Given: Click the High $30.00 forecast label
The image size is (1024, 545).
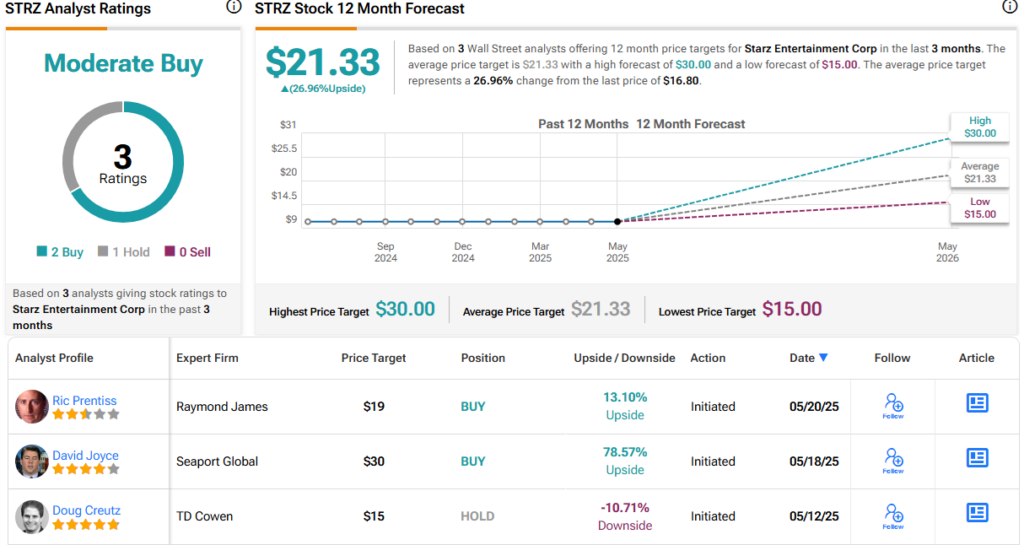Looking at the screenshot, I should click(979, 127).
